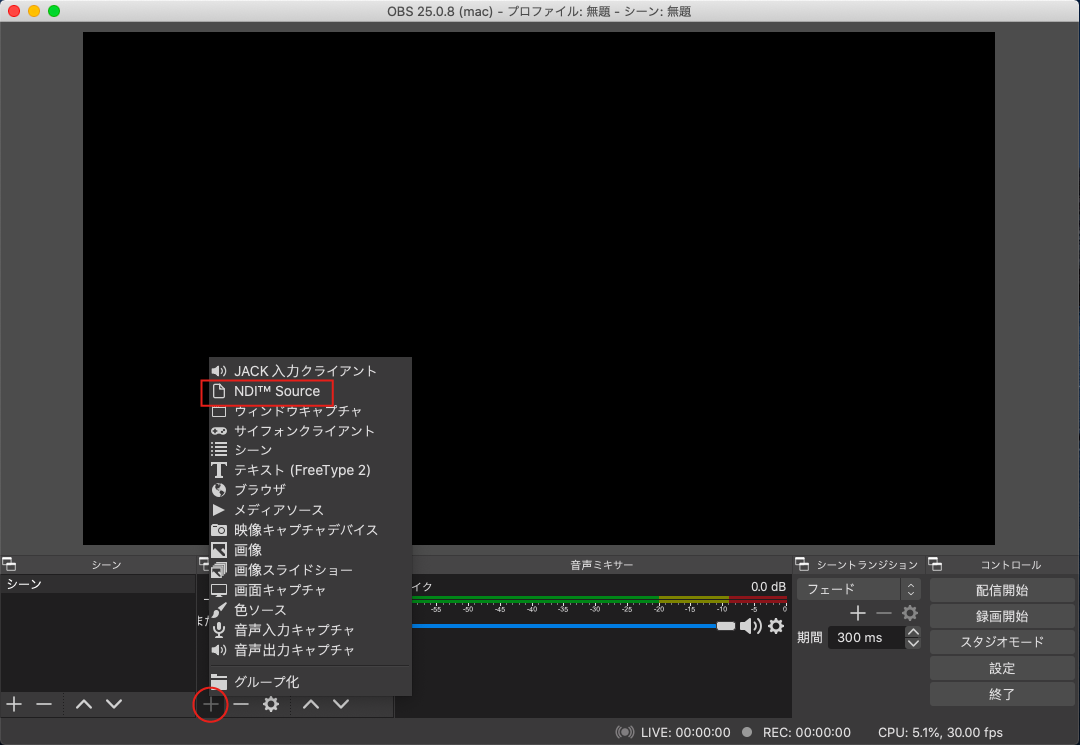Image resolution: width=1080 pixels, height=745 pixels.
Task: Click the CPU usage status text
Action: tap(940, 733)
